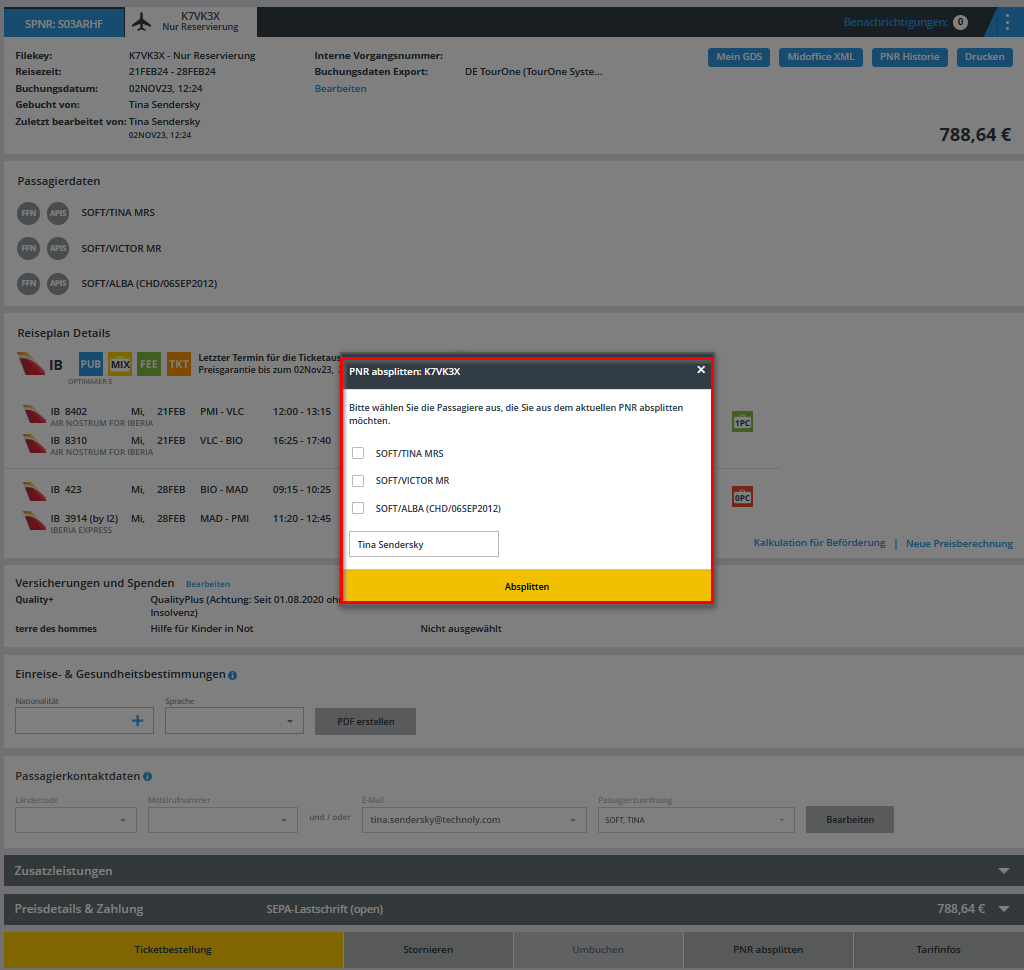The width and height of the screenshot is (1024, 970).
Task: Switch to the SPNR: S03ARHF tab
Action: point(64,22)
